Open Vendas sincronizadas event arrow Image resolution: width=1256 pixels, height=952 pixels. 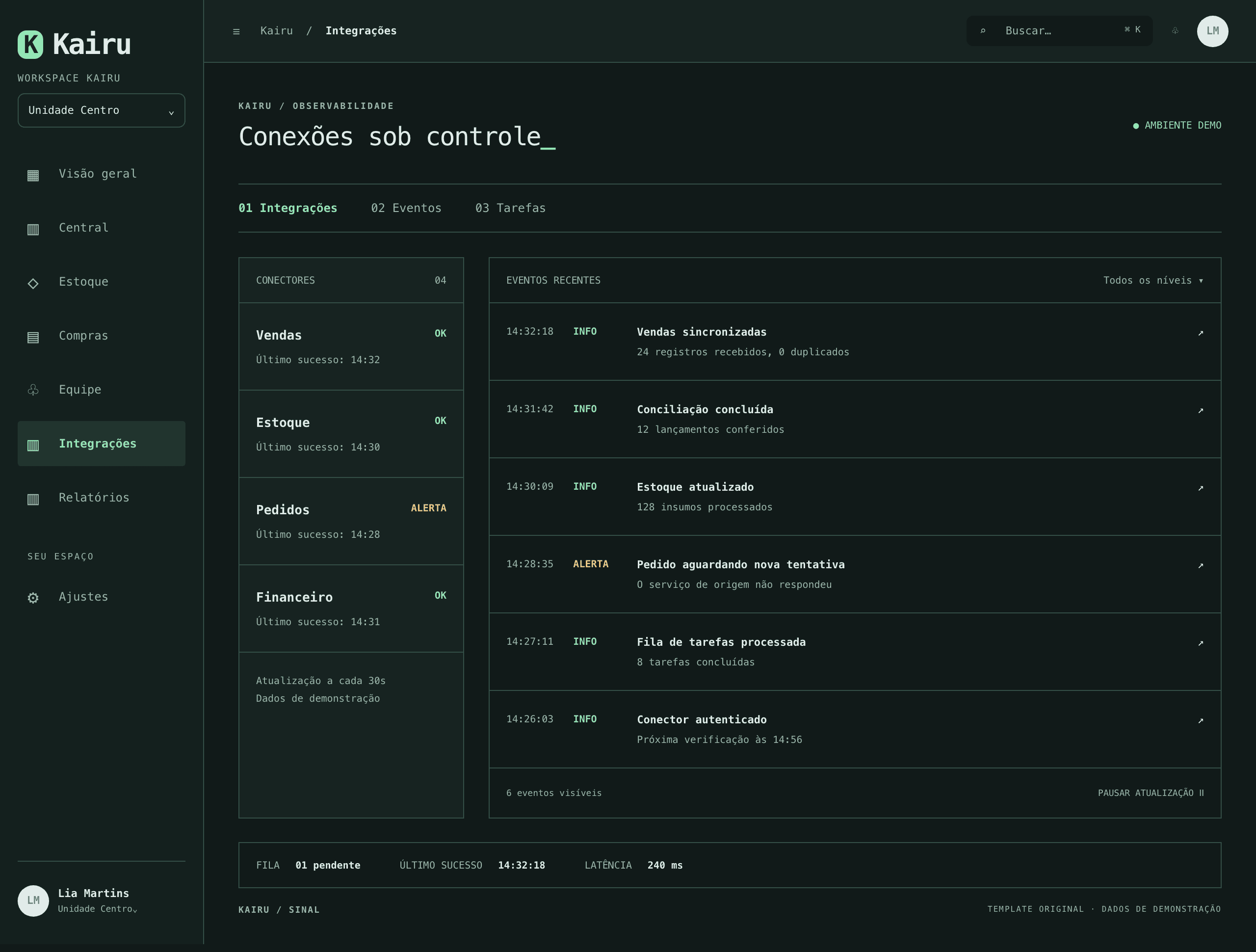coord(1201,332)
